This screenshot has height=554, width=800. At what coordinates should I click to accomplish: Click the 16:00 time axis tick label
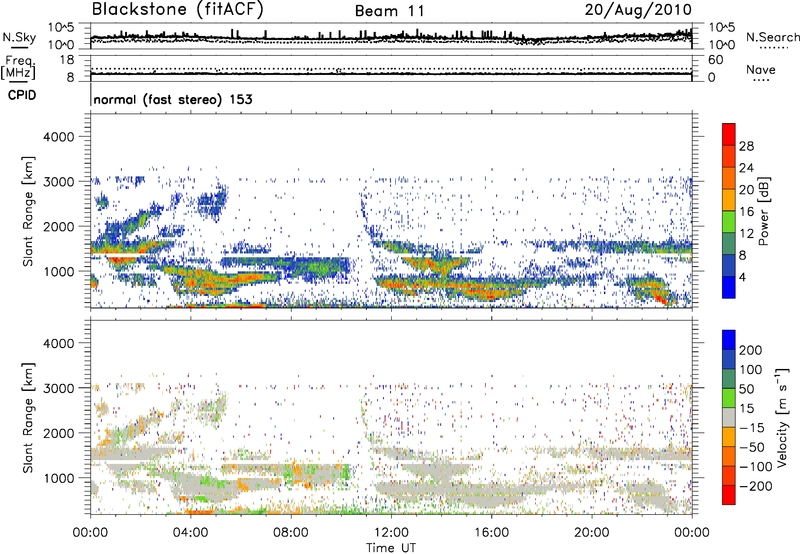click(x=491, y=533)
